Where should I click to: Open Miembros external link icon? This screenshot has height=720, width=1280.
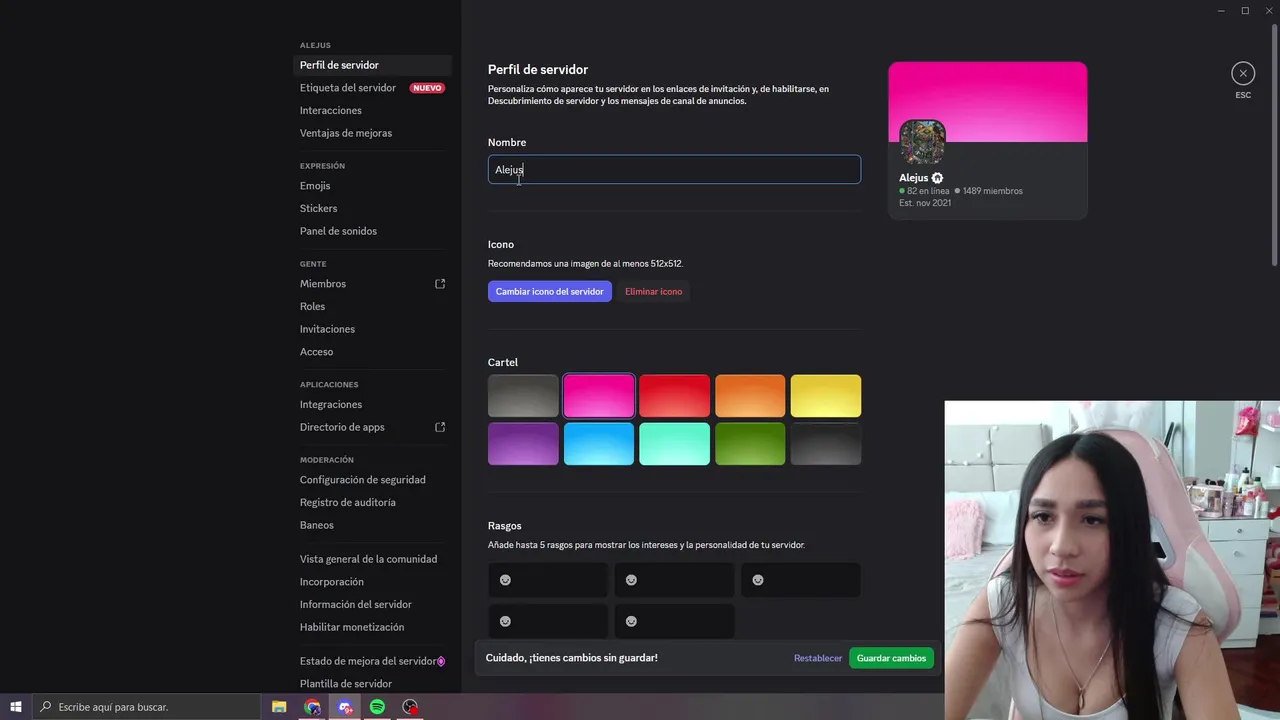pos(440,284)
